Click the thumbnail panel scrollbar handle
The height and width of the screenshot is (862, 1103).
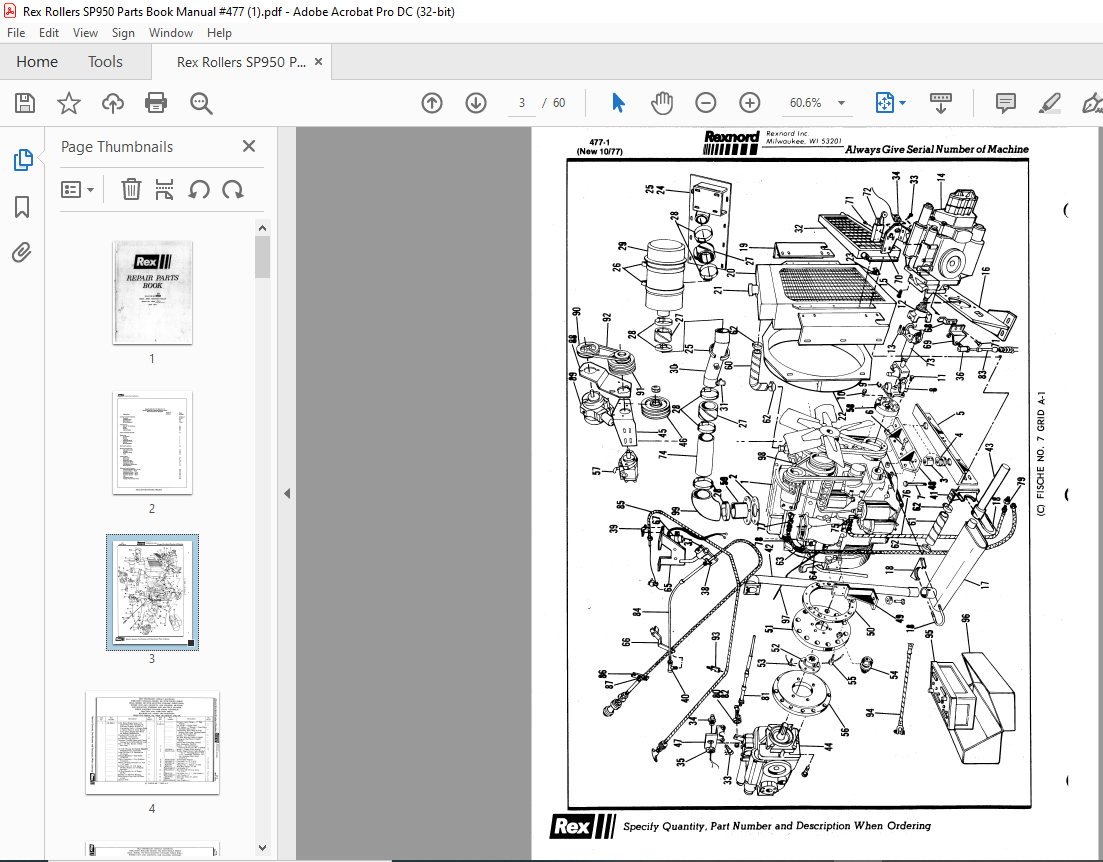[262, 257]
